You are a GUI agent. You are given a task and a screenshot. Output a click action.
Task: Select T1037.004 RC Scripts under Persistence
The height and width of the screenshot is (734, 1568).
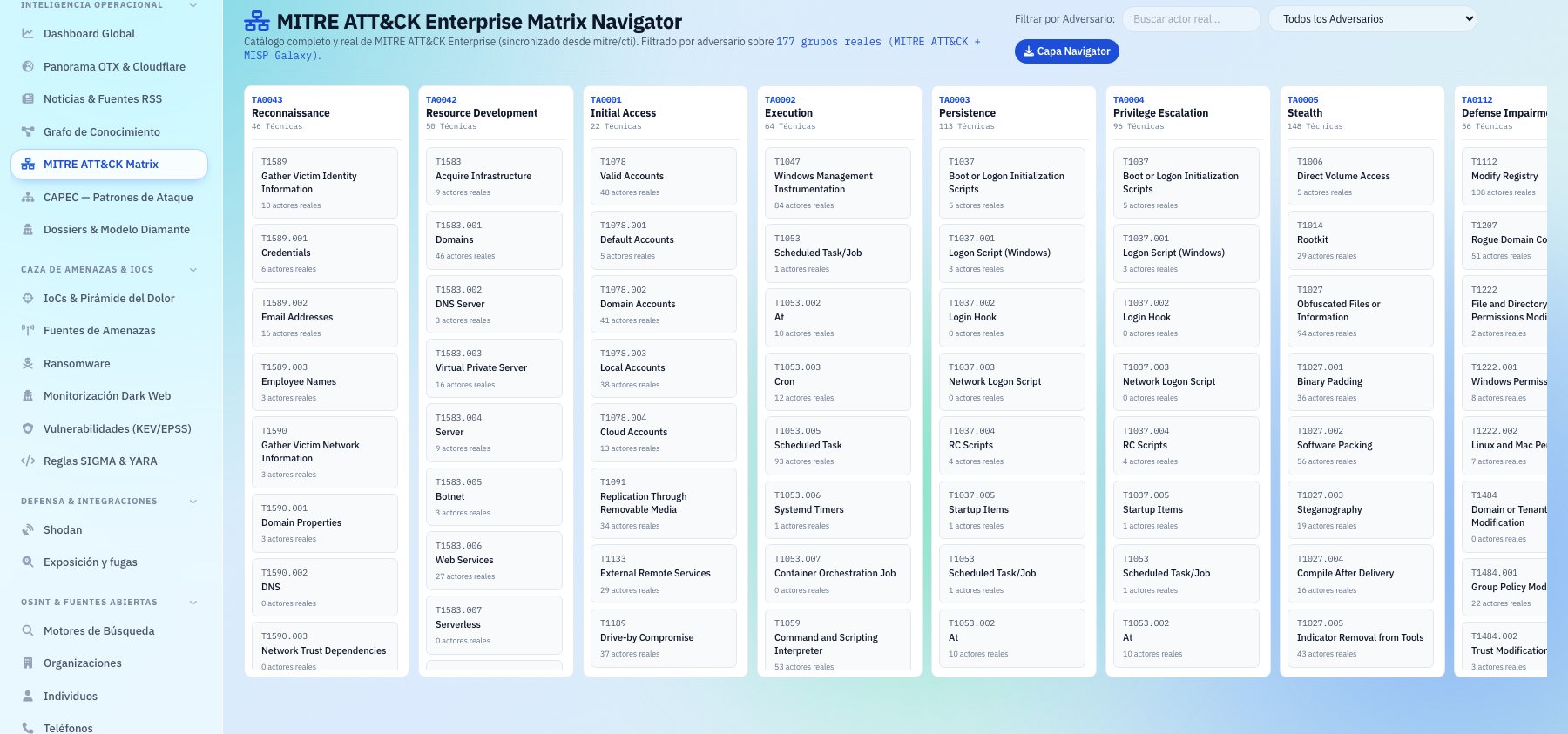(x=1012, y=446)
